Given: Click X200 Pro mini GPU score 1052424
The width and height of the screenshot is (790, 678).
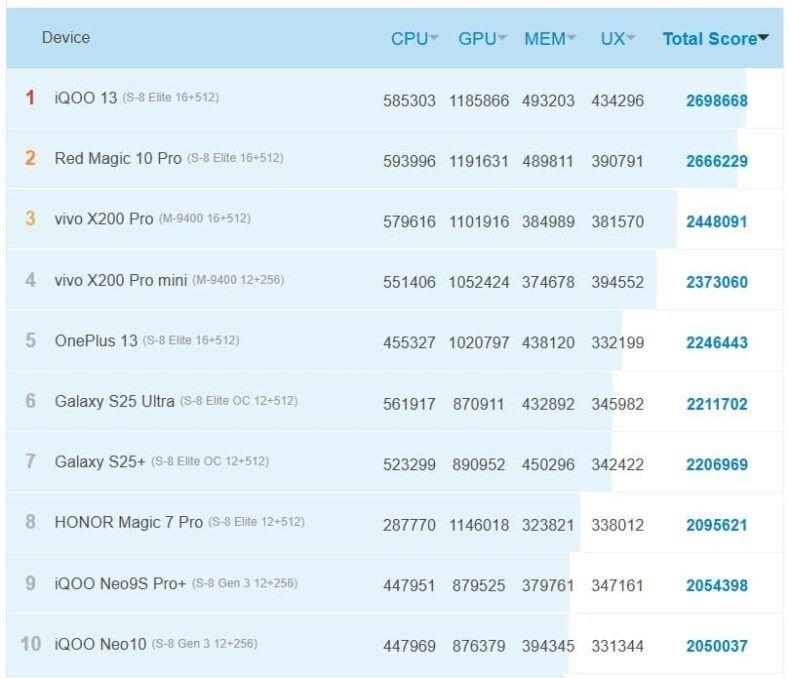Looking at the screenshot, I should click(x=479, y=282).
